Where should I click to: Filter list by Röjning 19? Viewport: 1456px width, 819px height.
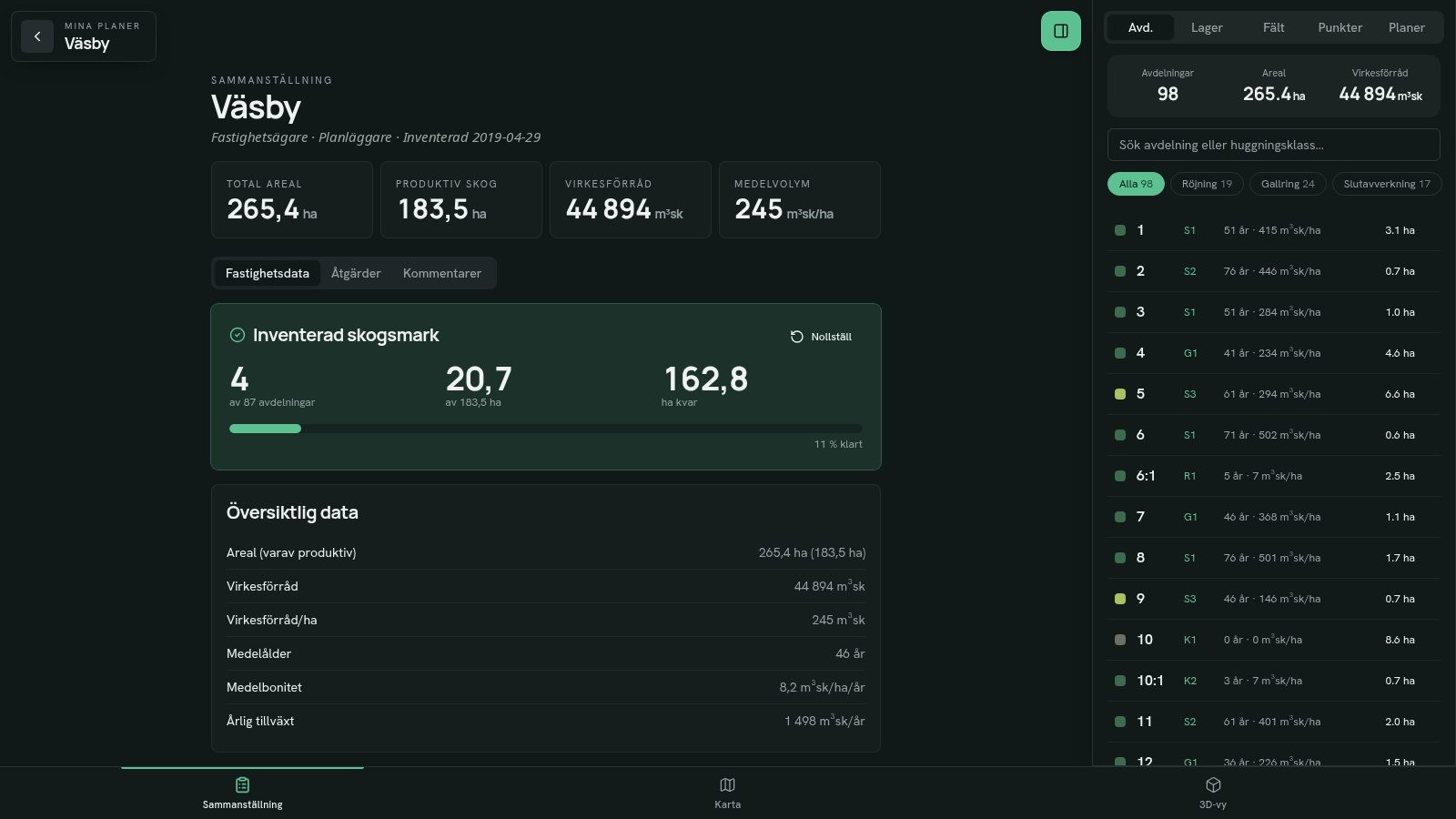coord(1207,184)
